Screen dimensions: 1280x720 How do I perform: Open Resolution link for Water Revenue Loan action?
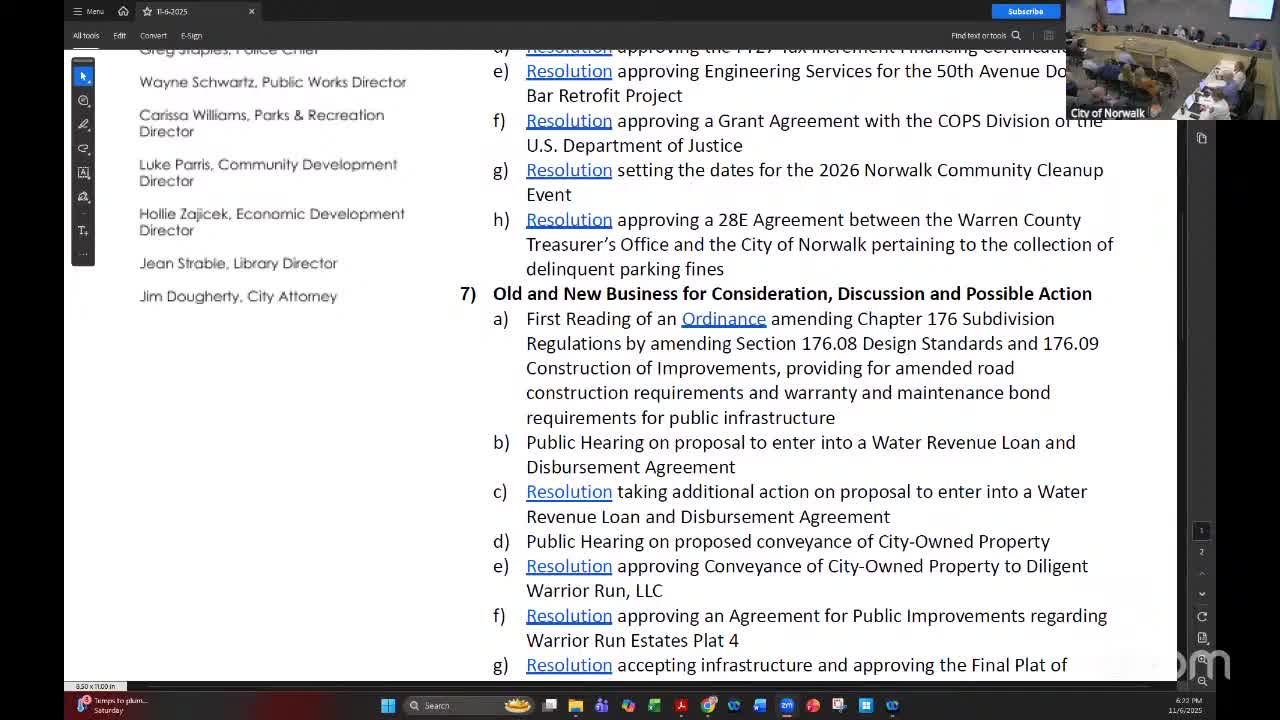[569, 491]
